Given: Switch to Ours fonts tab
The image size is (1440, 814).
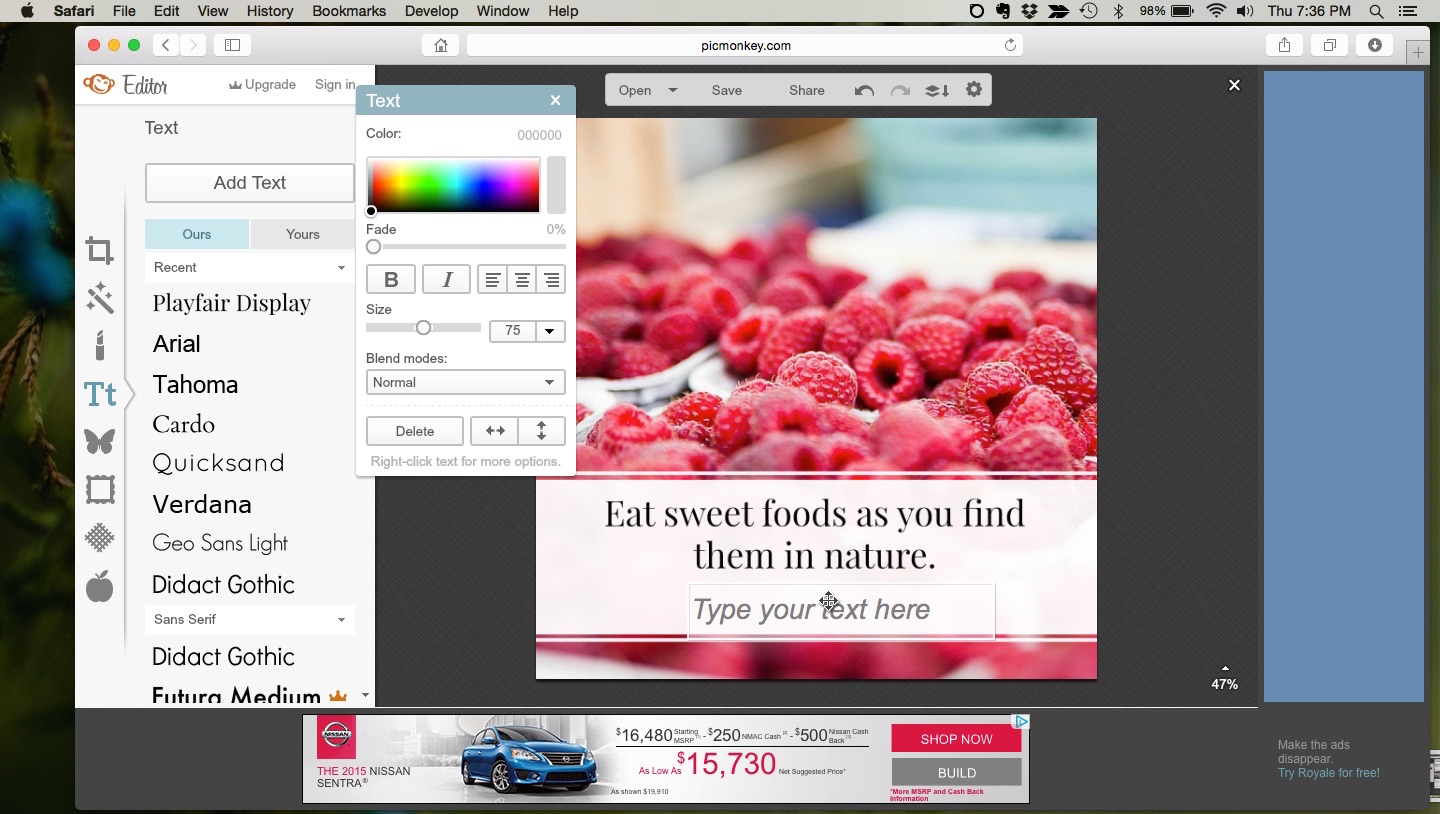Looking at the screenshot, I should pyautogui.click(x=197, y=234).
